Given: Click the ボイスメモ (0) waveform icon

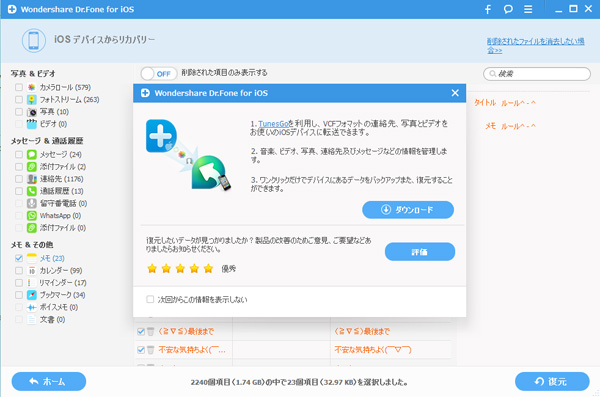Looking at the screenshot, I should pyautogui.click(x=32, y=307).
